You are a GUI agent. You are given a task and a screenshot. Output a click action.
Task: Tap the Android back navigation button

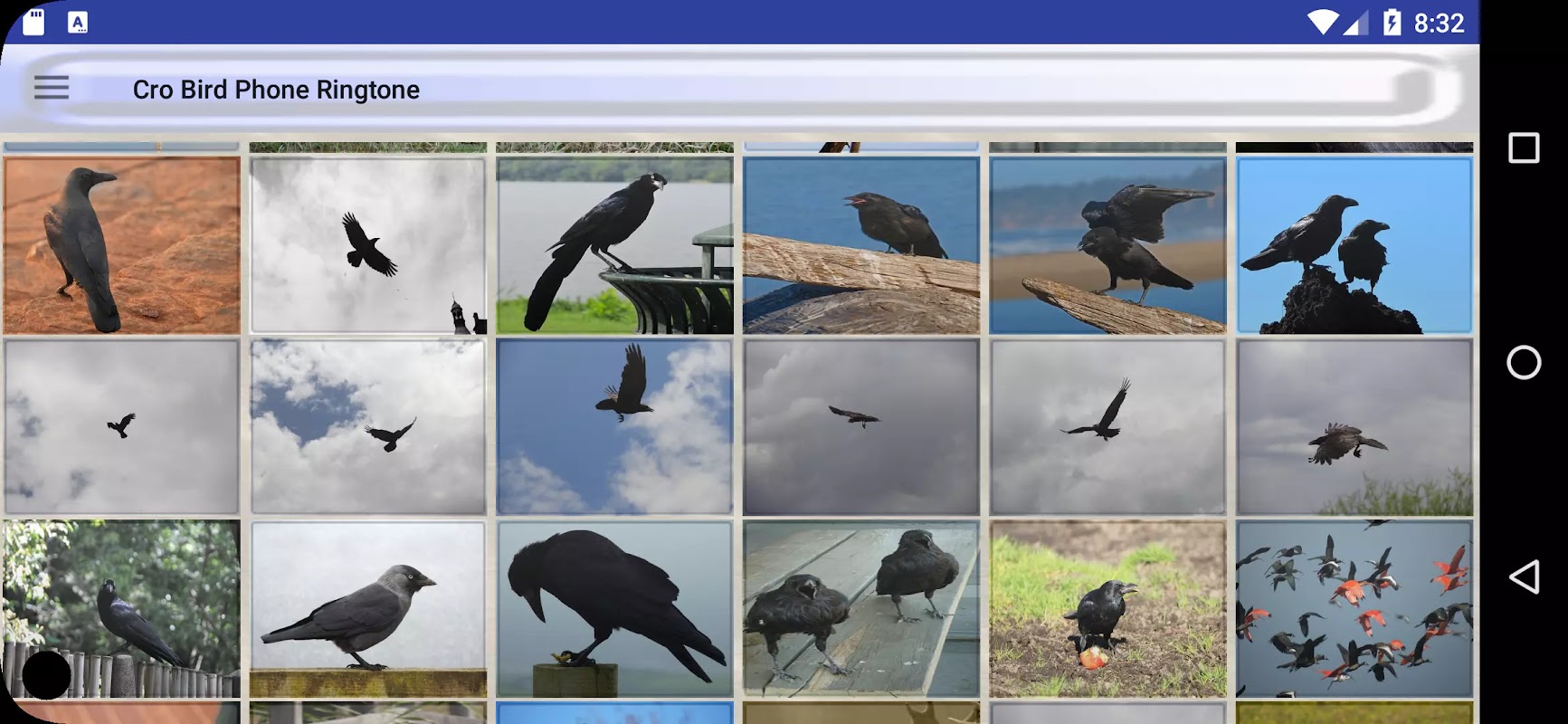coord(1524,576)
